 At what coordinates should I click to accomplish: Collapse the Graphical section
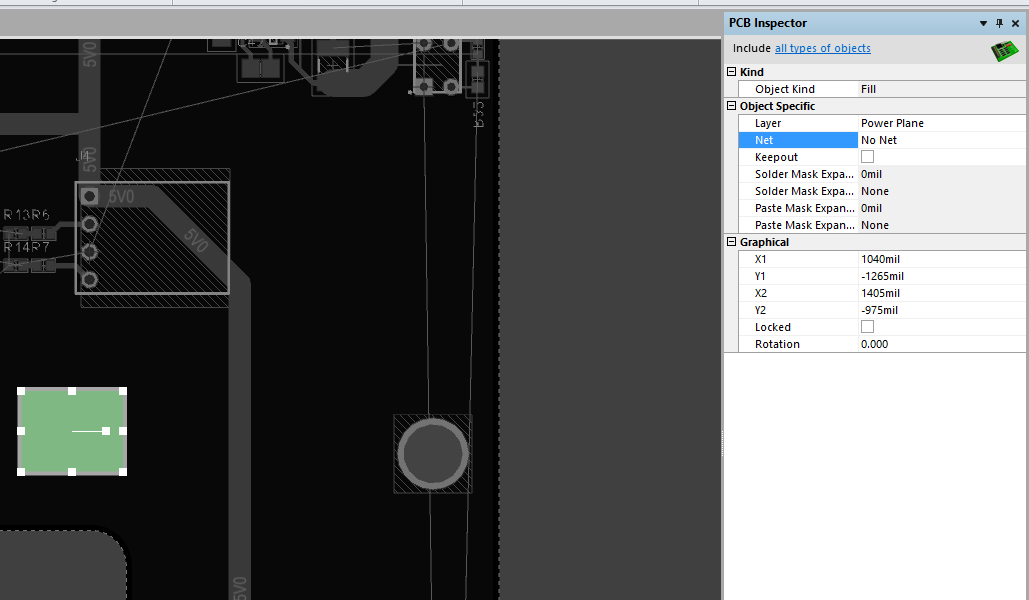[x=731, y=242]
